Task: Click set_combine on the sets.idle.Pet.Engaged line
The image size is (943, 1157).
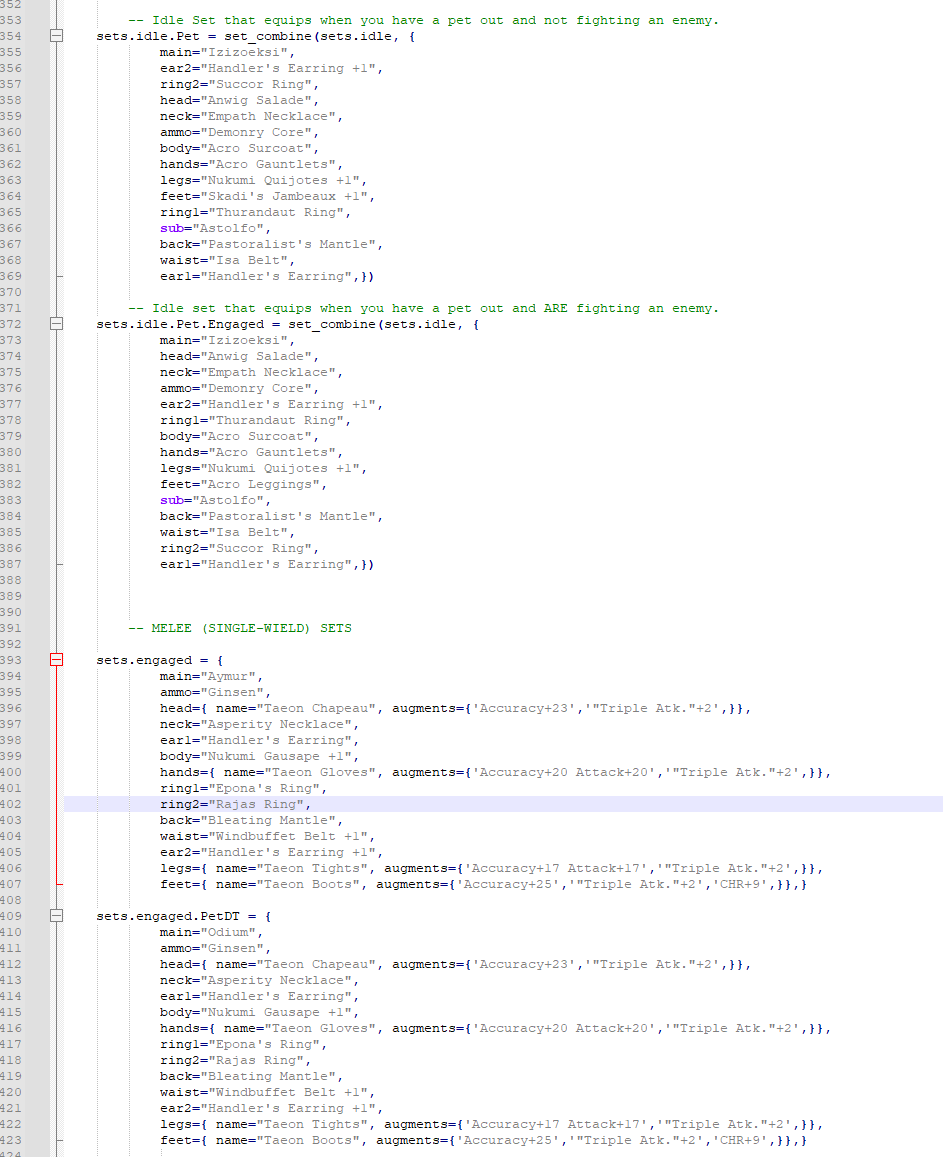Action: pyautogui.click(x=332, y=324)
